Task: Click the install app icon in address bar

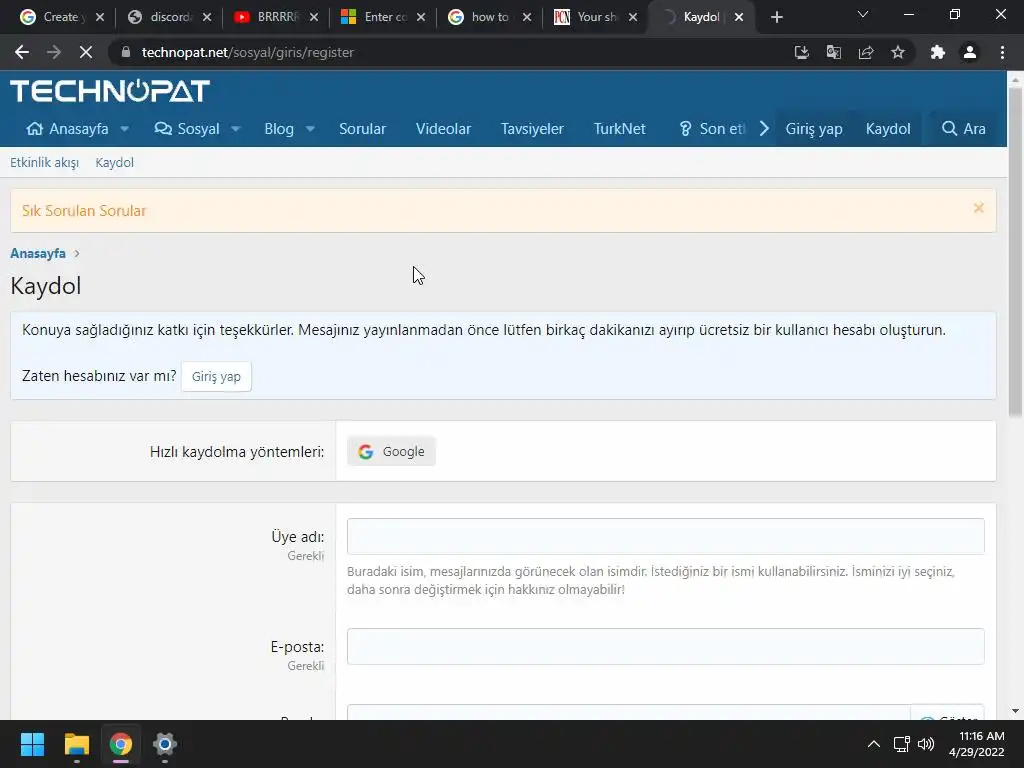Action: point(801,52)
